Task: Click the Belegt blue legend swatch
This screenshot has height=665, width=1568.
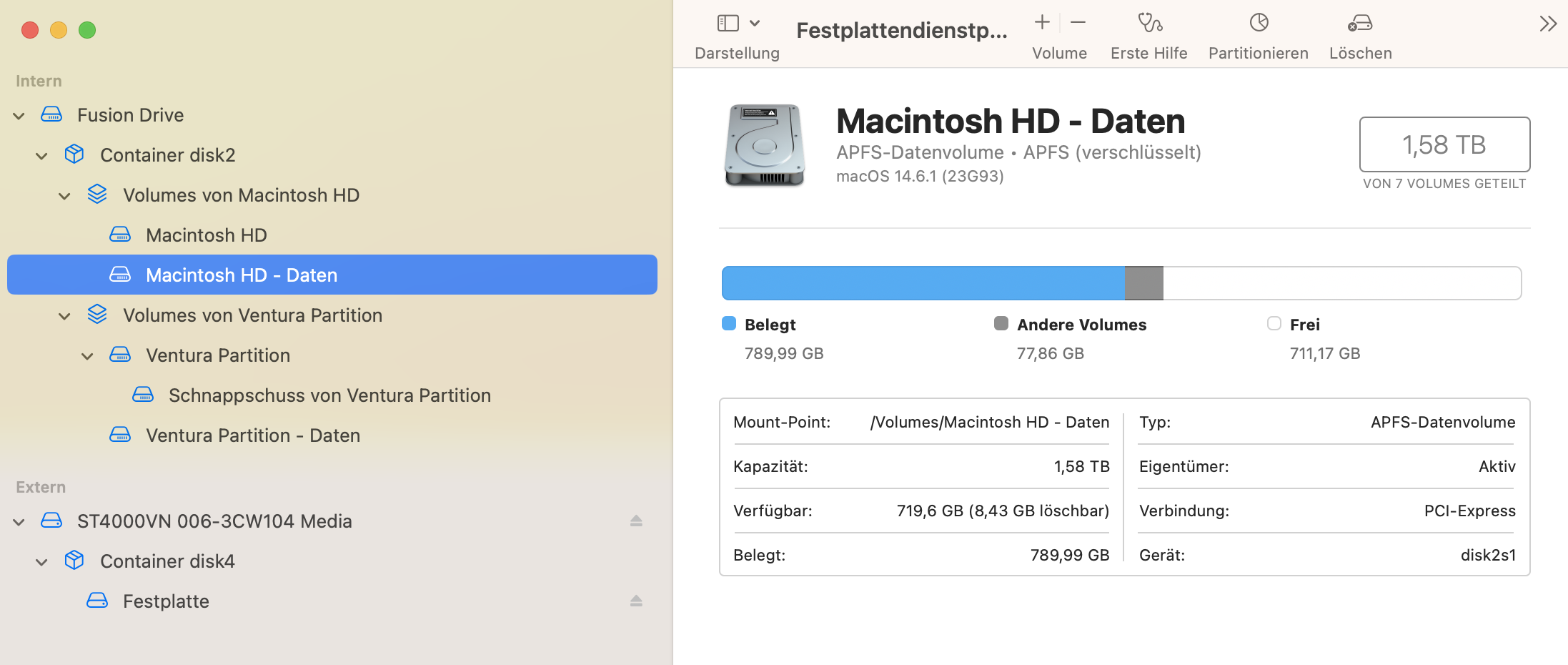Action: pyautogui.click(x=729, y=323)
